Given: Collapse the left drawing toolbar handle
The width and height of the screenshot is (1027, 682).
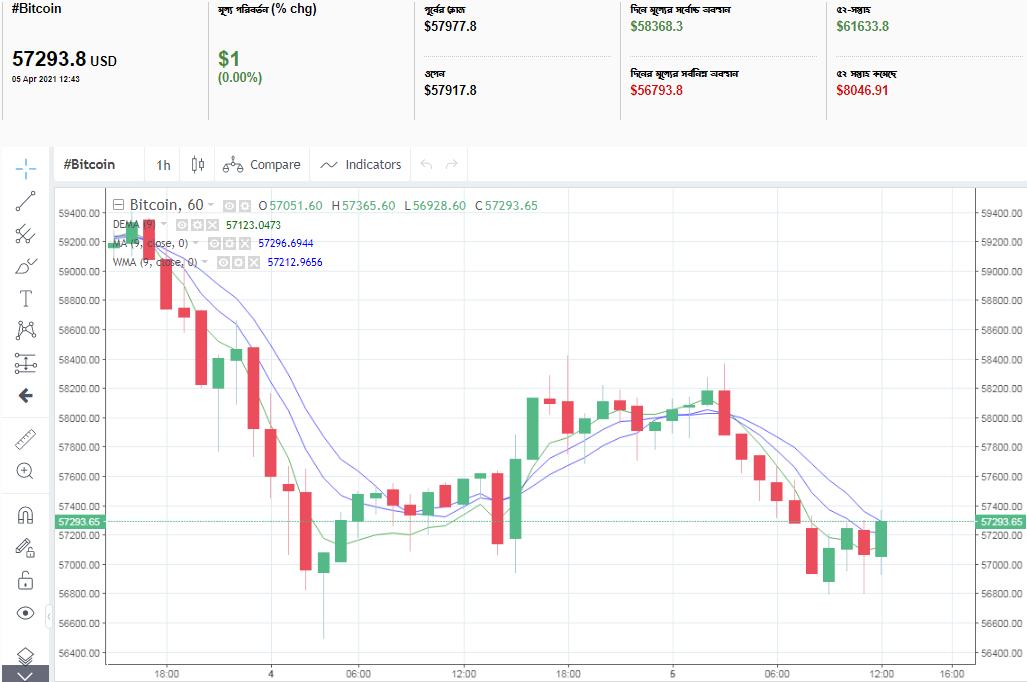Looking at the screenshot, I should tap(49, 616).
